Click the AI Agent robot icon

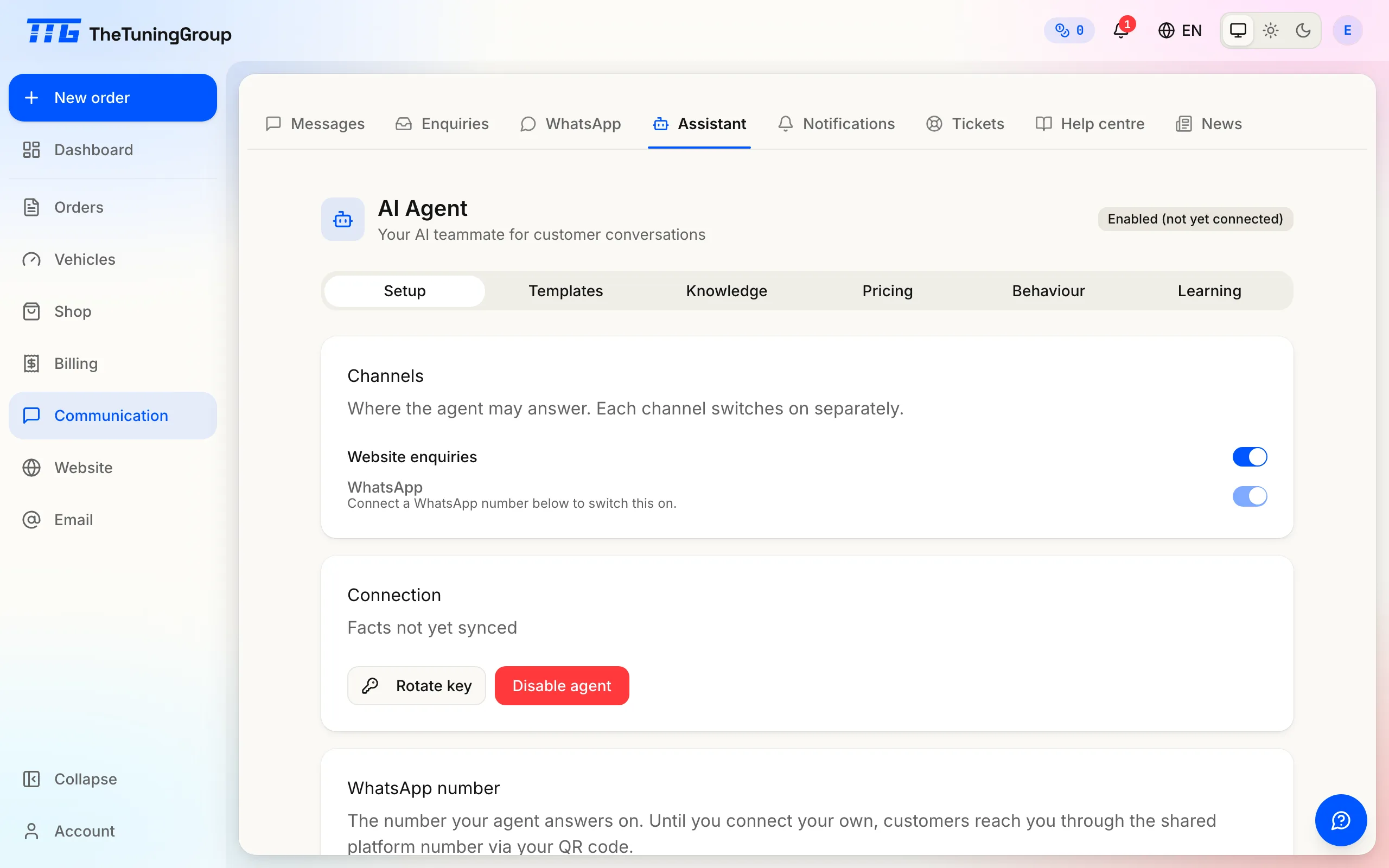[x=343, y=219]
